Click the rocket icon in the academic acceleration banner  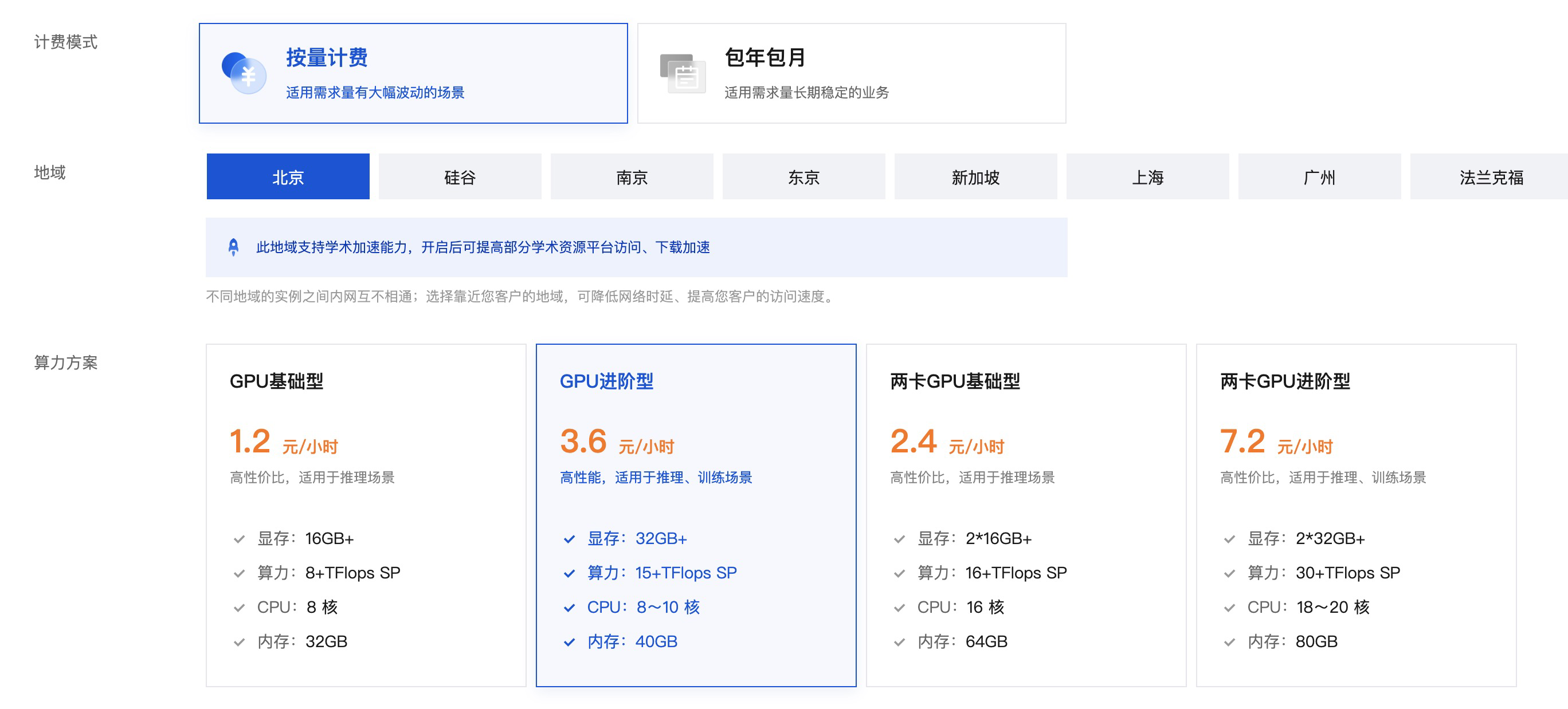[234, 247]
